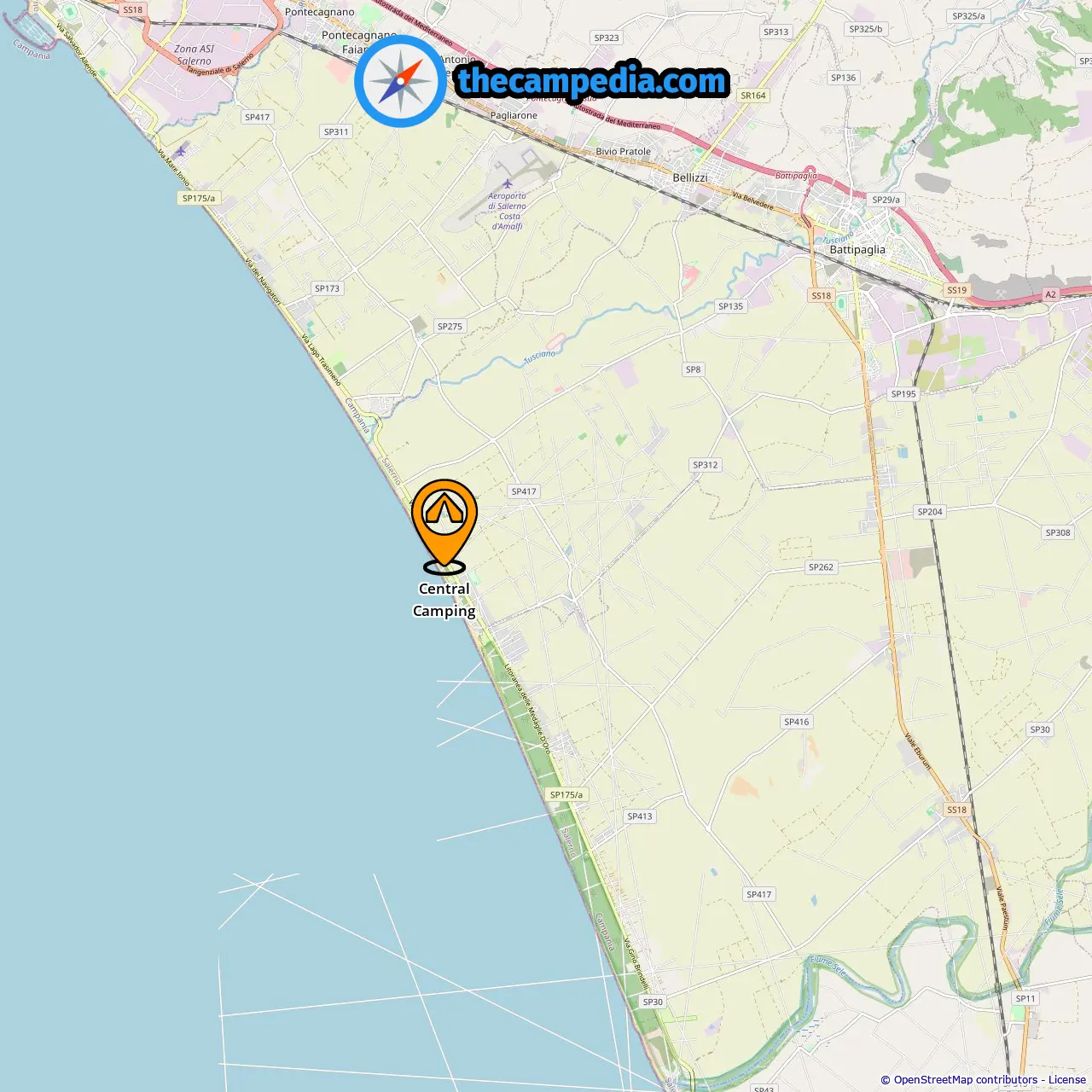Click the SP275 road shield
The image size is (1092, 1092).
[x=450, y=327]
